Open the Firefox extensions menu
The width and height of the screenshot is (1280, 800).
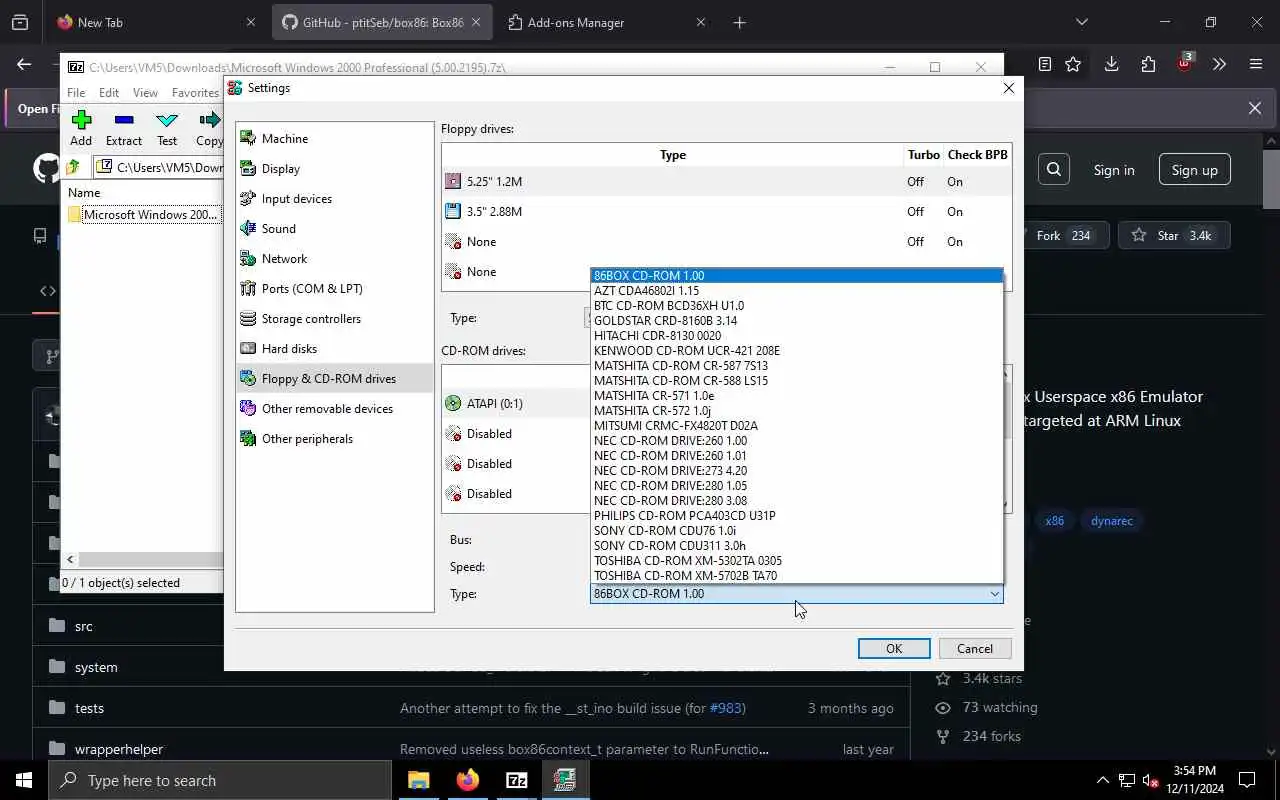coord(1148,64)
